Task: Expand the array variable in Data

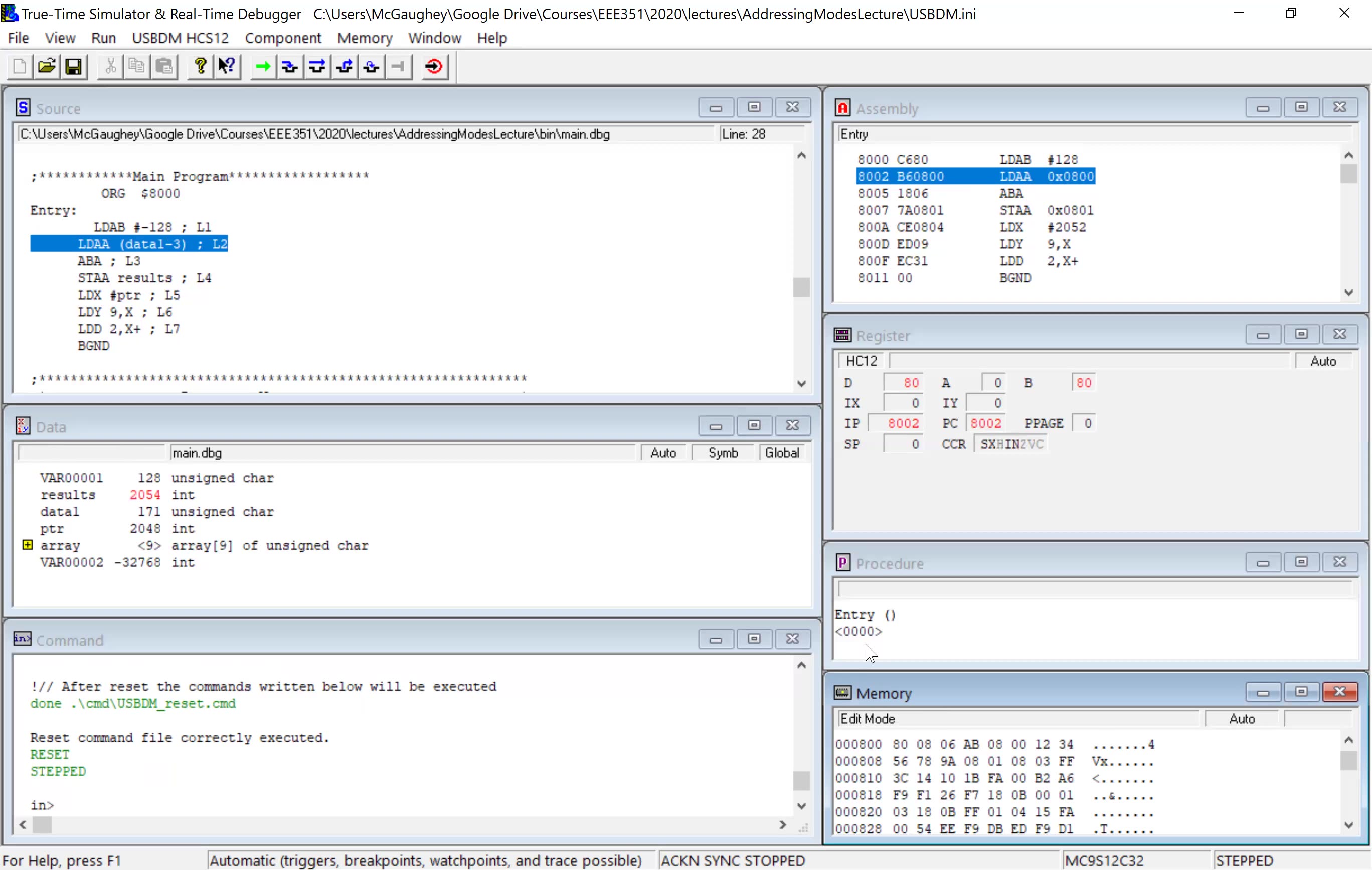Action: pos(28,545)
